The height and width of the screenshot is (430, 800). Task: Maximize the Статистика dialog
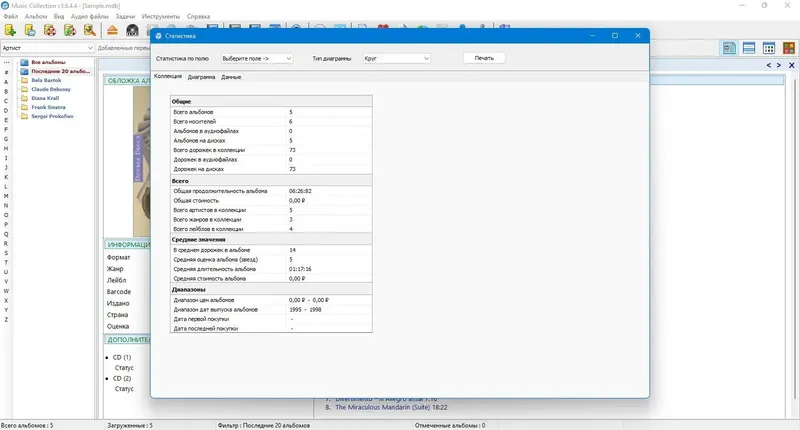615,36
